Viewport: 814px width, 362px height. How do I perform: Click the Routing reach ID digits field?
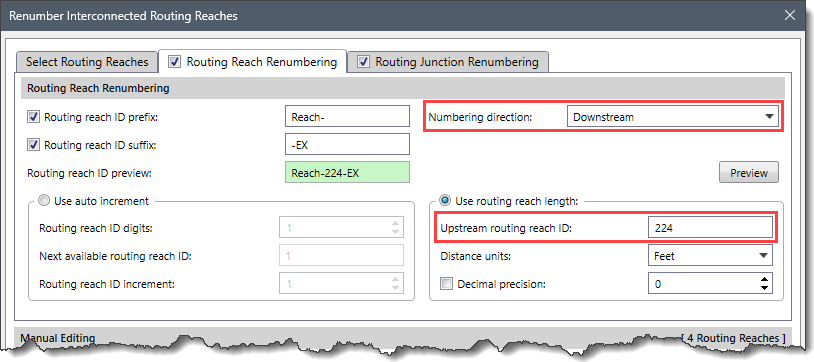[x=342, y=227]
